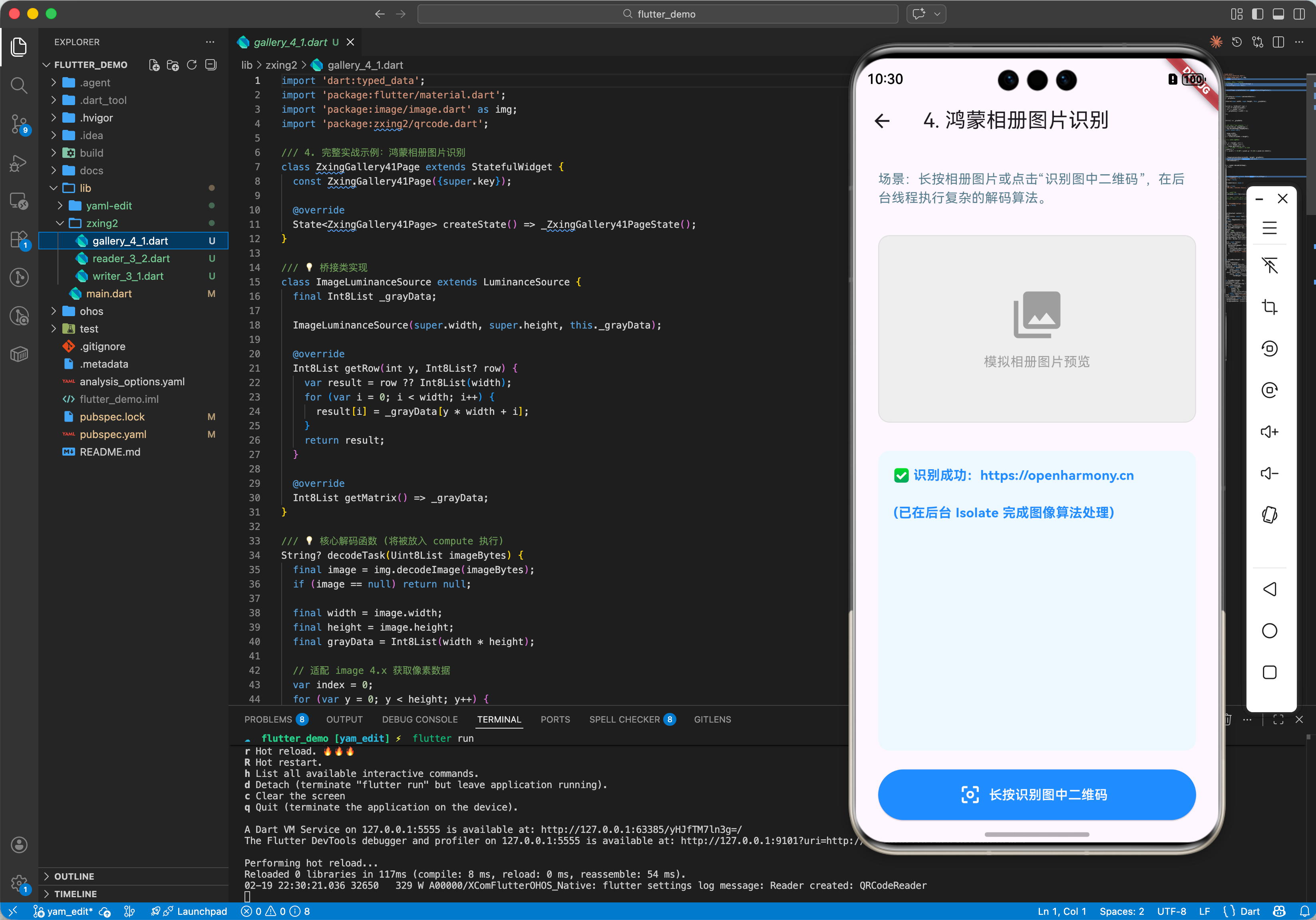
Task: Collapse the zxing2 folder
Action: point(101,223)
